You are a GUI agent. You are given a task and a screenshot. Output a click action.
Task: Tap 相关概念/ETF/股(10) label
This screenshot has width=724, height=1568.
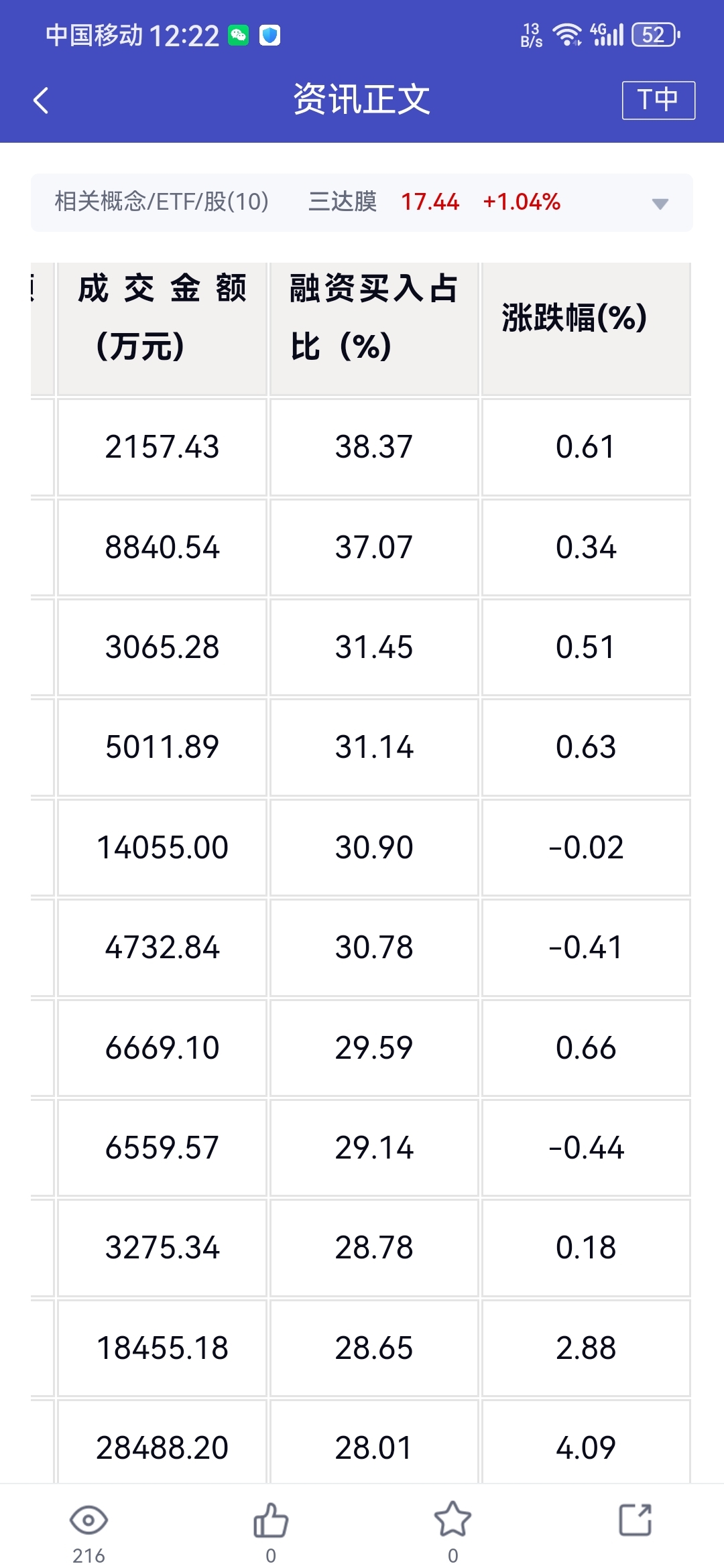162,202
